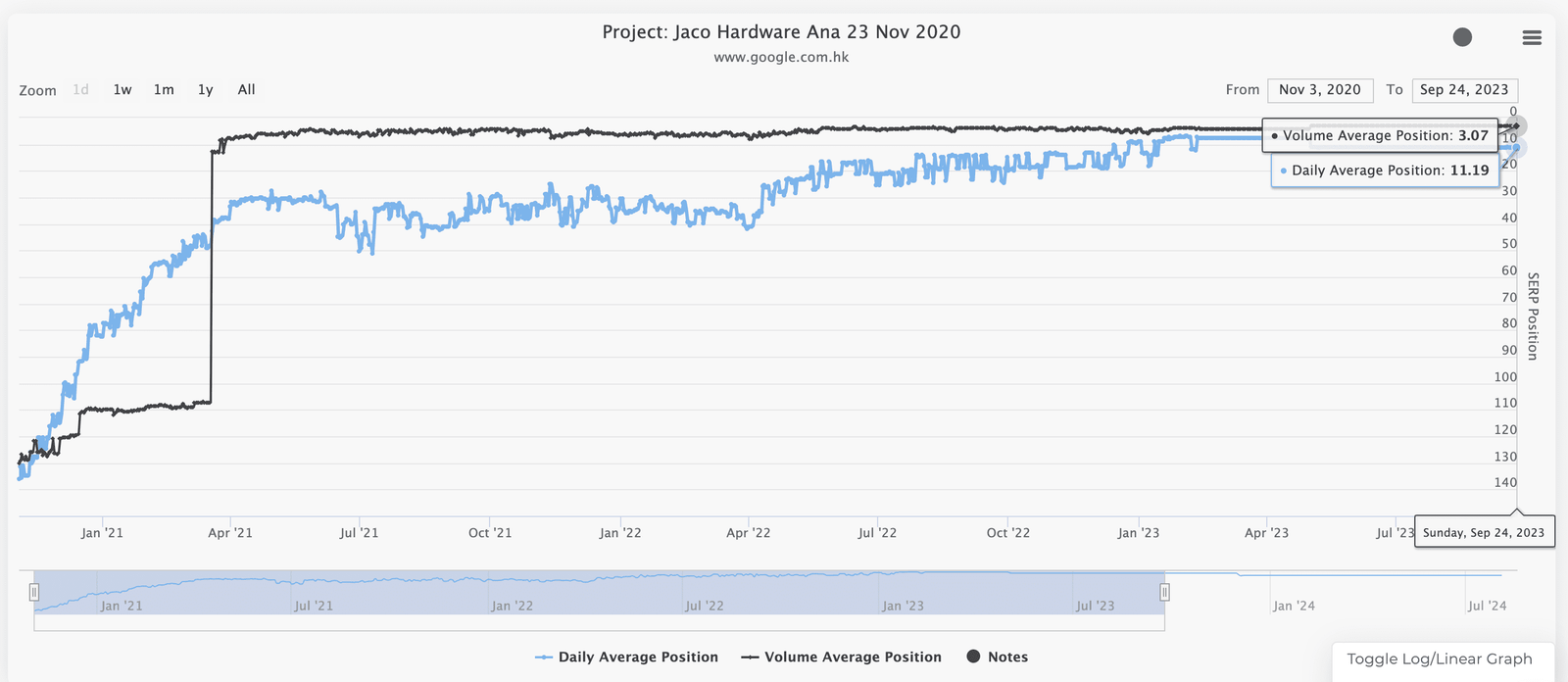Screen dimensions: 1568x682
Task: Grab the right navigator range handle
Action: click(1164, 592)
